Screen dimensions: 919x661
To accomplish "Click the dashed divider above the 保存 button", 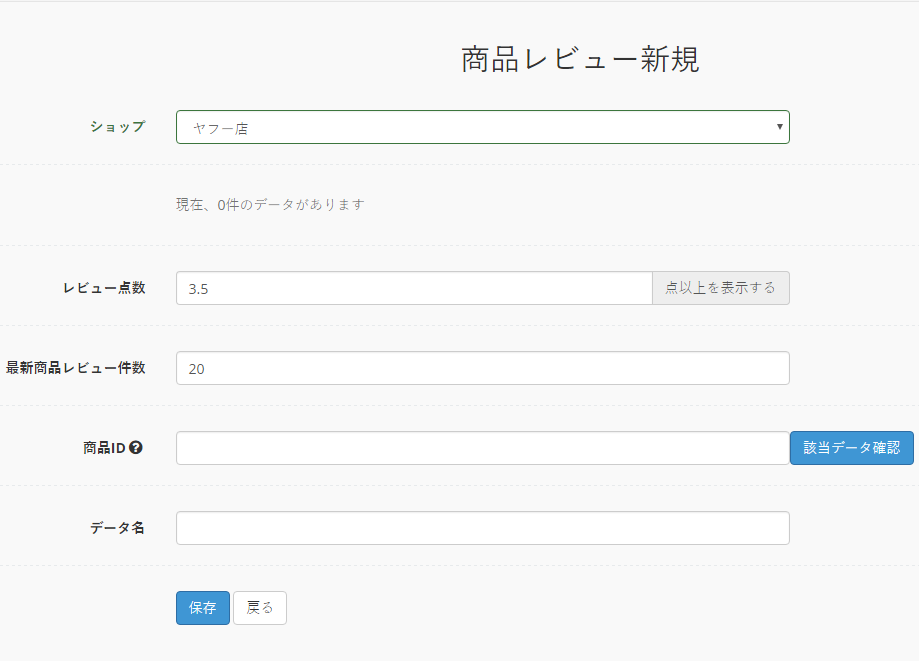I will pyautogui.click(x=460, y=565).
